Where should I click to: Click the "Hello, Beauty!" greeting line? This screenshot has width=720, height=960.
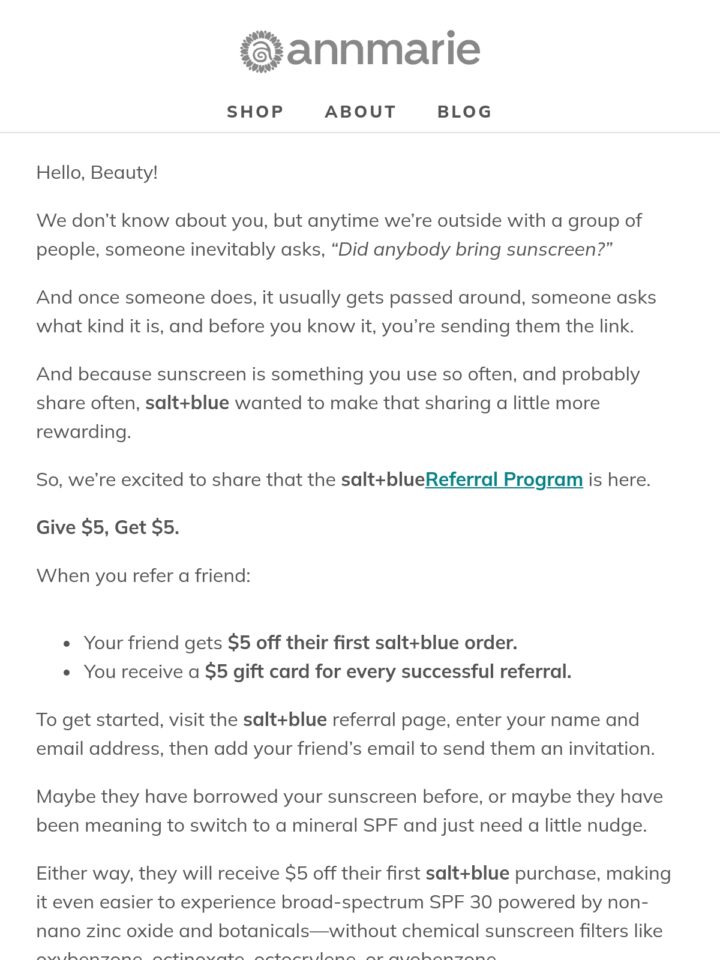[97, 173]
